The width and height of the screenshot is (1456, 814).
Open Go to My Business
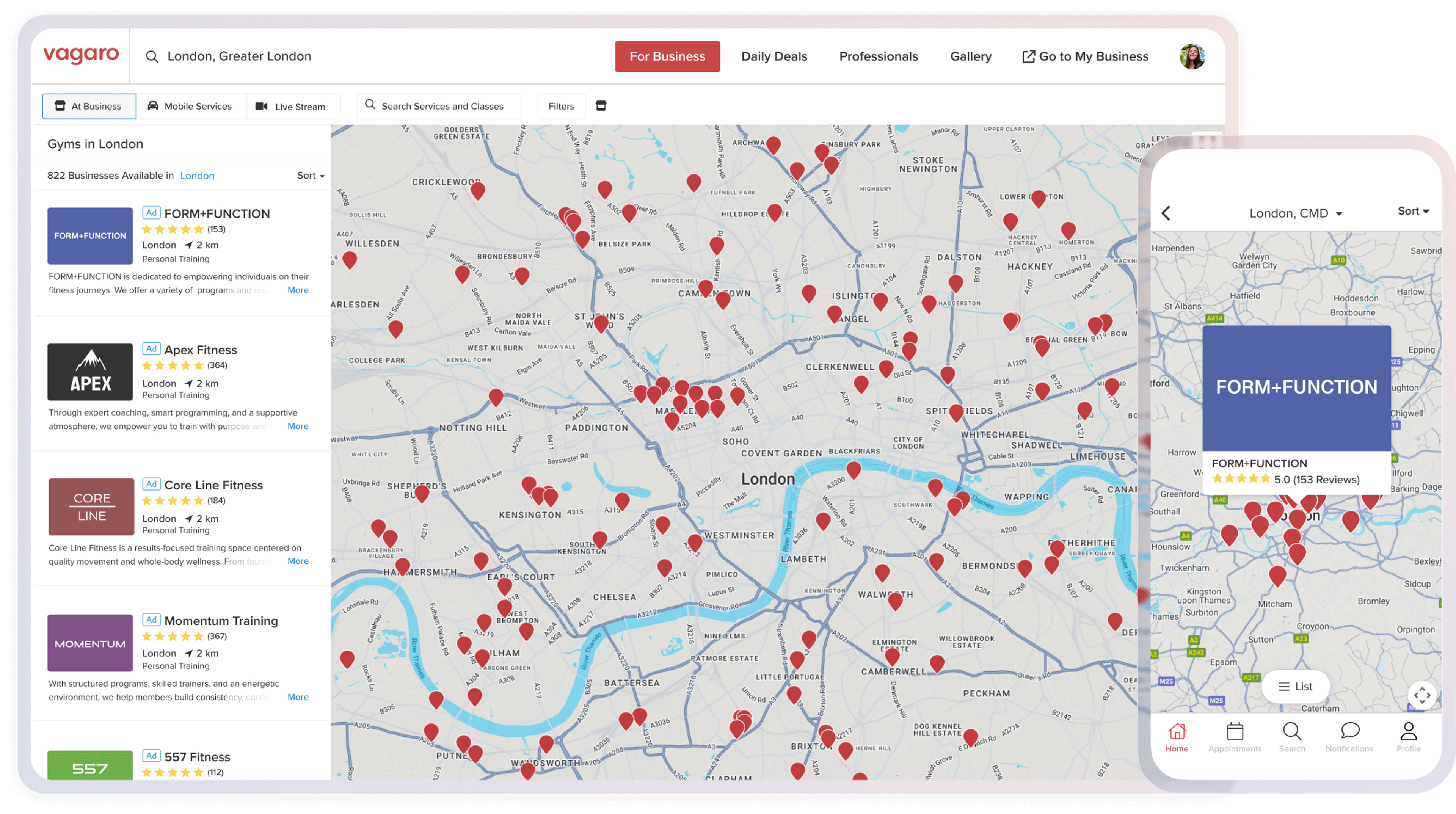tap(1085, 56)
